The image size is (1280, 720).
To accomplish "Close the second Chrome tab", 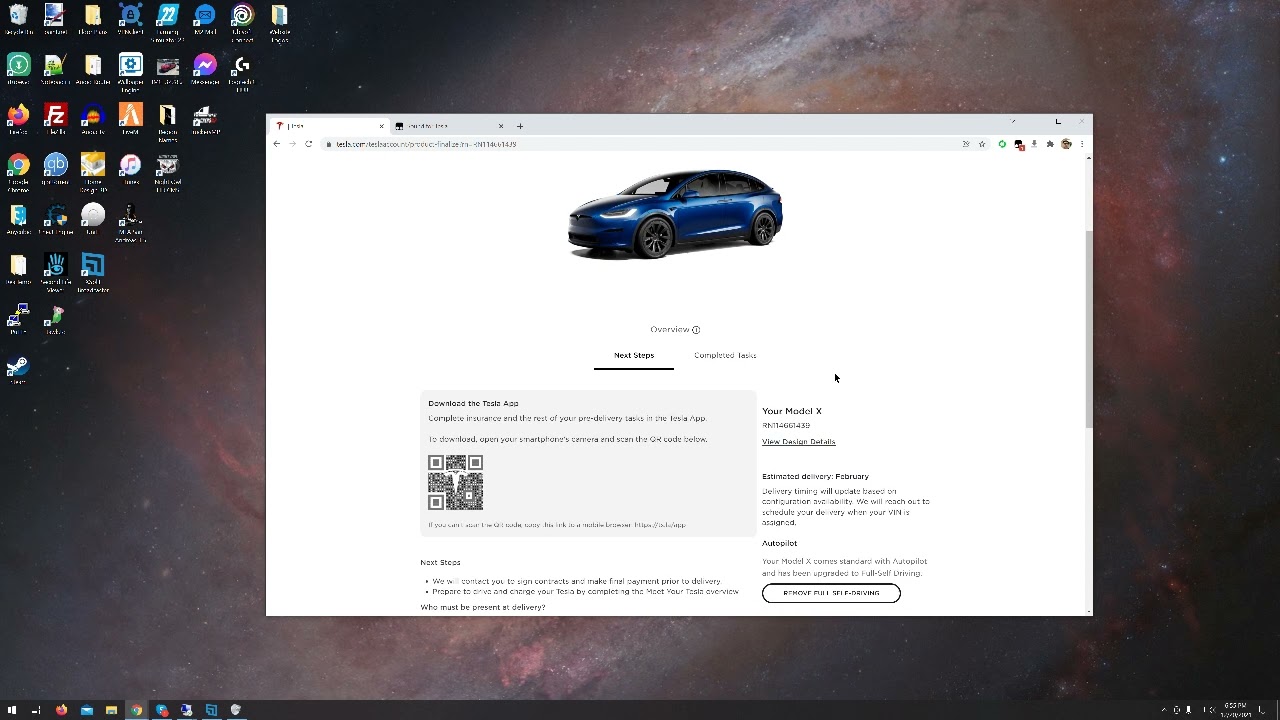I will click(x=501, y=126).
